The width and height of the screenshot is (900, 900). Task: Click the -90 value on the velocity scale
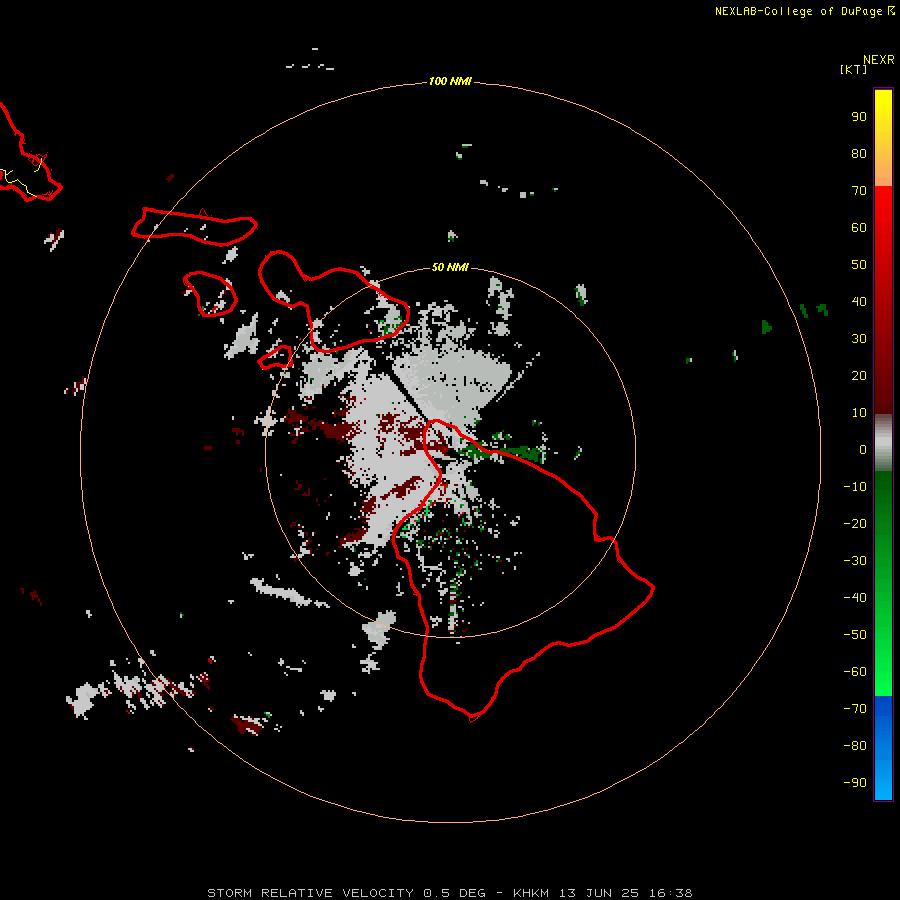[855, 783]
